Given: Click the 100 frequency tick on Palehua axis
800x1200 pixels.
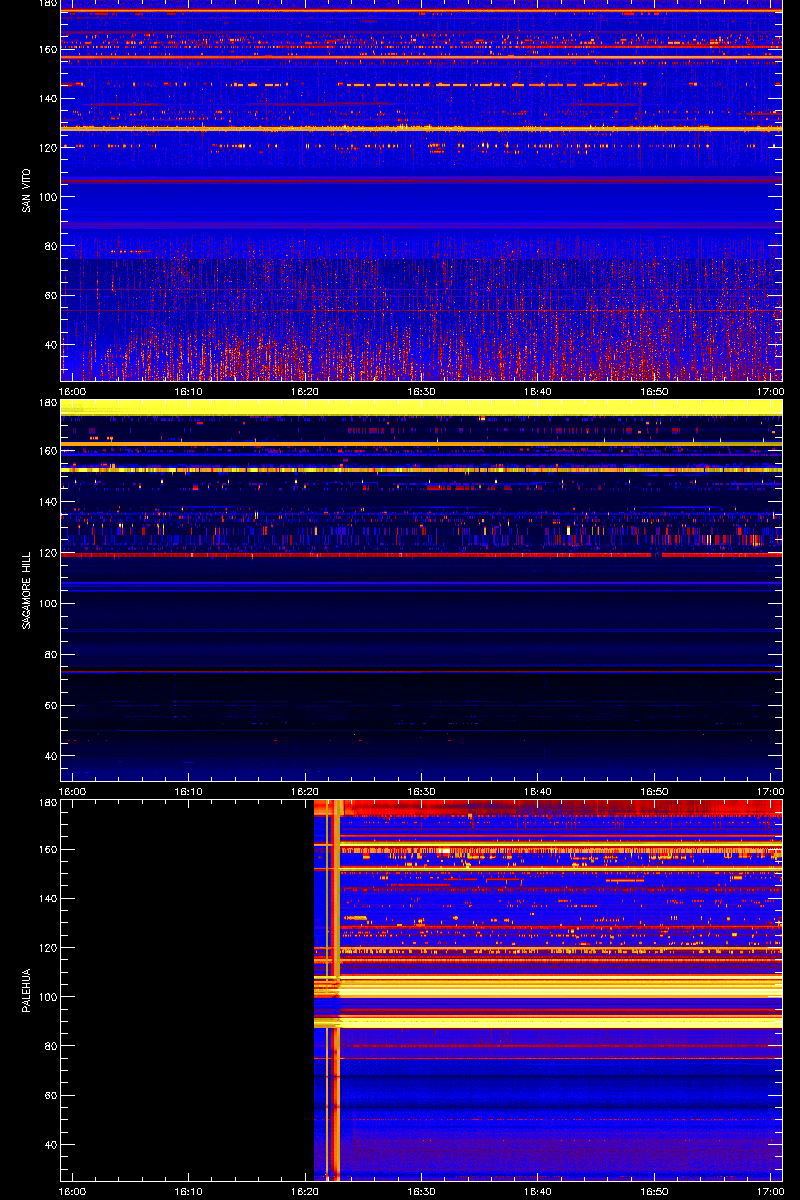Looking at the screenshot, I should [x=47, y=997].
